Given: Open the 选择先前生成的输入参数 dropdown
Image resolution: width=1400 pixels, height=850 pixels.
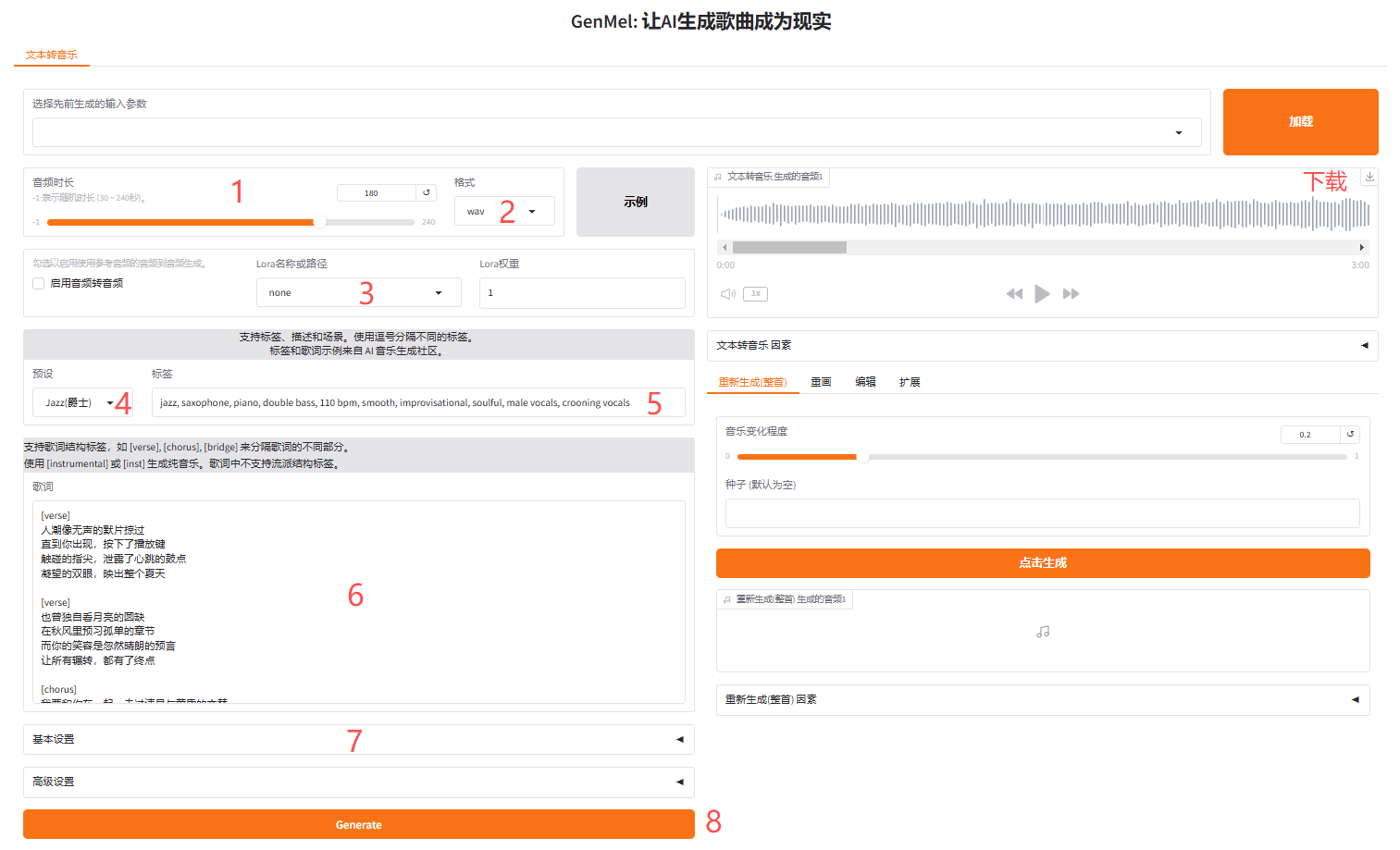Looking at the screenshot, I should tap(617, 133).
